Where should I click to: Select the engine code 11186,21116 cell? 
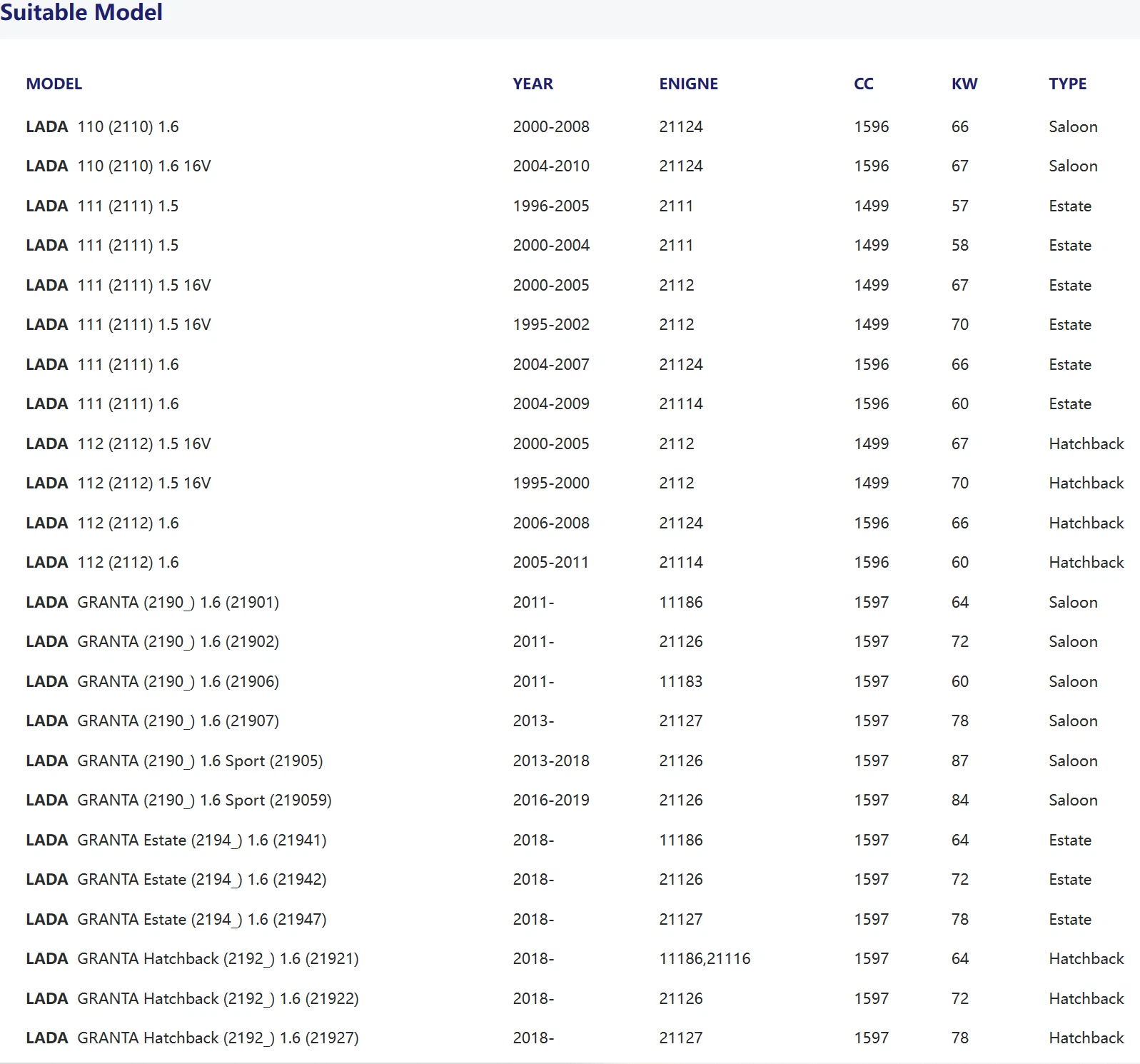705,958
